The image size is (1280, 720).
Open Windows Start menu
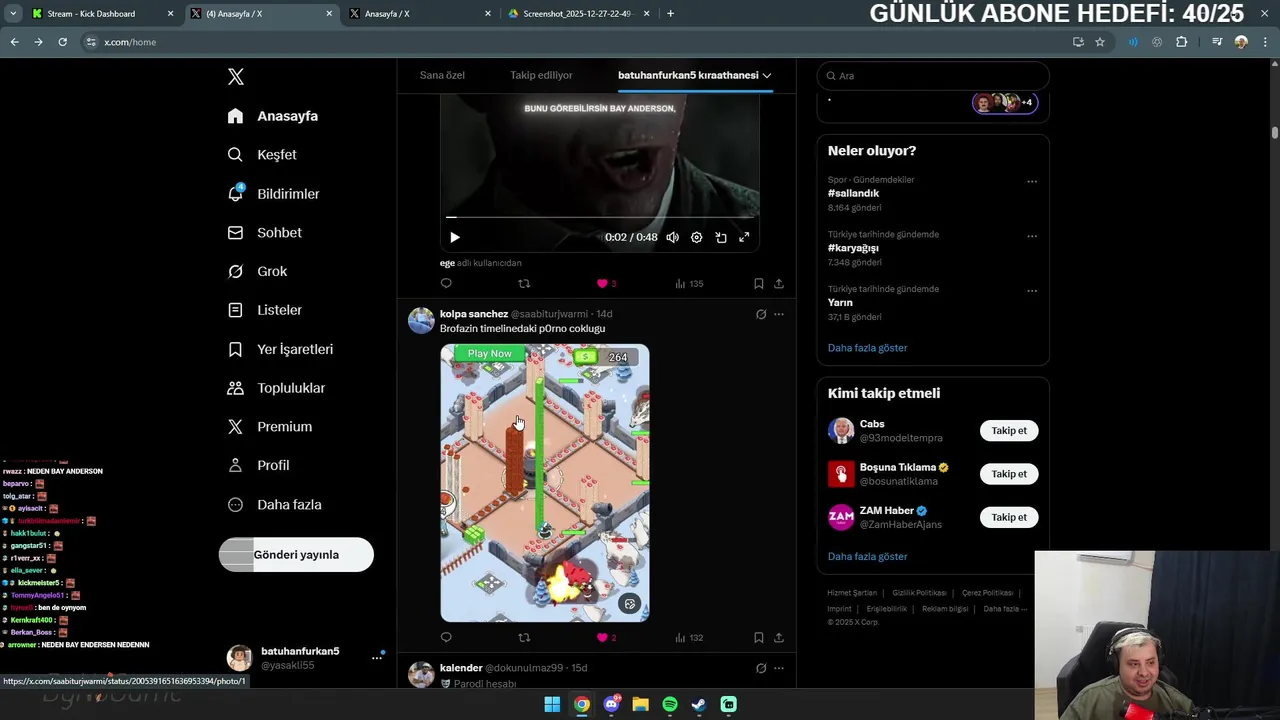pyautogui.click(x=552, y=705)
